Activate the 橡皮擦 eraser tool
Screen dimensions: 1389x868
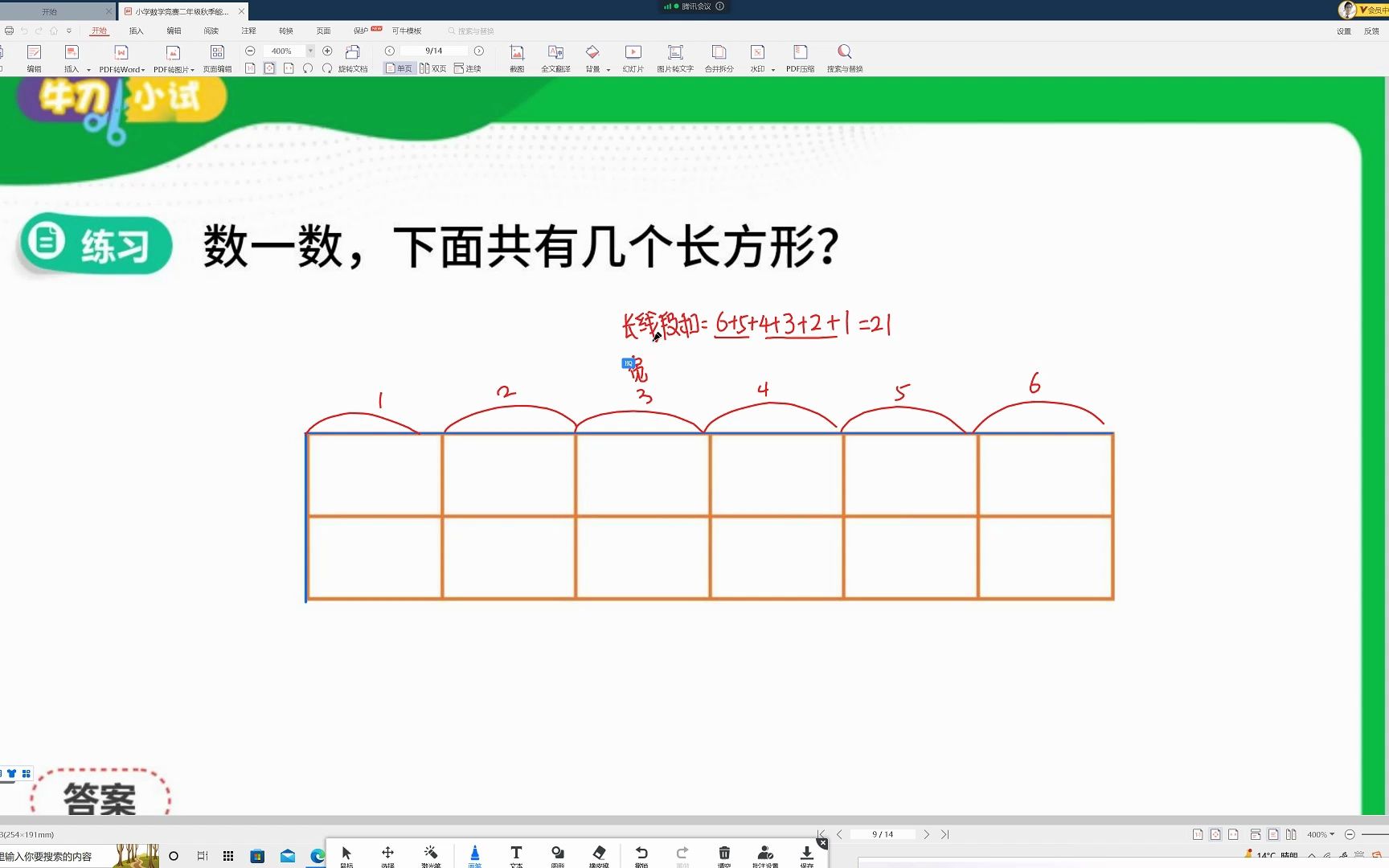pyautogui.click(x=600, y=854)
